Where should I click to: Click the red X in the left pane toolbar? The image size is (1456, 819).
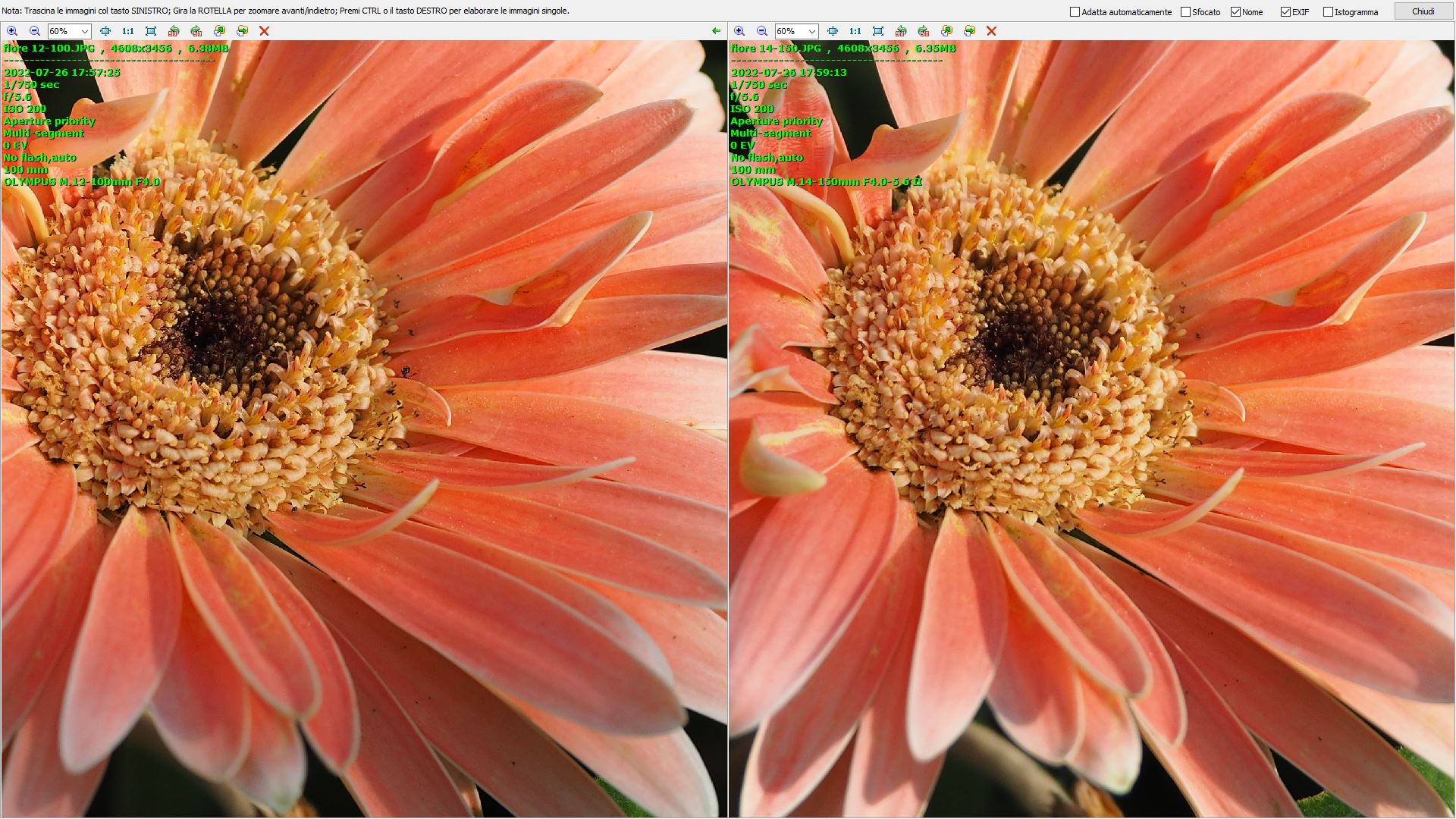tap(264, 31)
